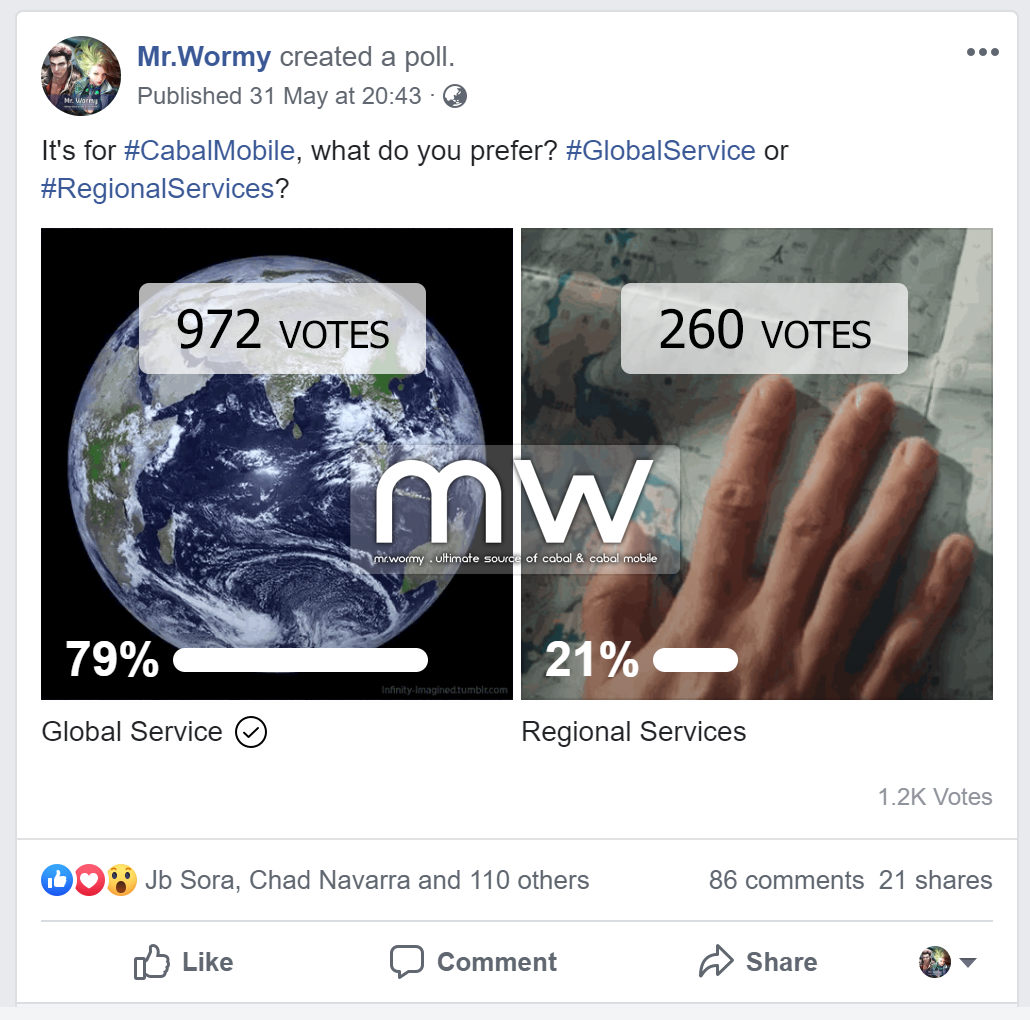
Task: Like the poll post
Action: pyautogui.click(x=183, y=962)
